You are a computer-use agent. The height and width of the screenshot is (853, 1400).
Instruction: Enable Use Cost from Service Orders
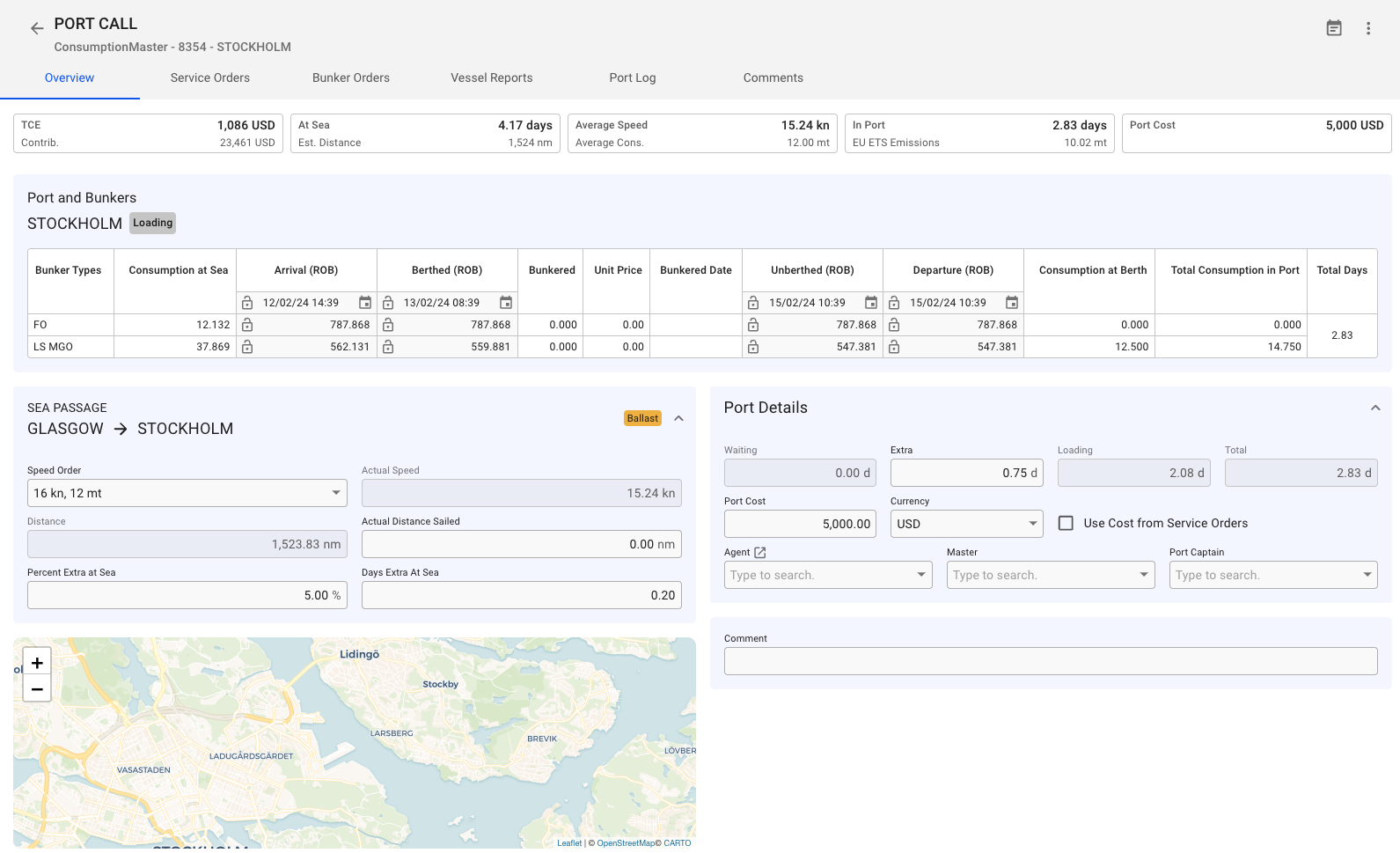(x=1066, y=524)
